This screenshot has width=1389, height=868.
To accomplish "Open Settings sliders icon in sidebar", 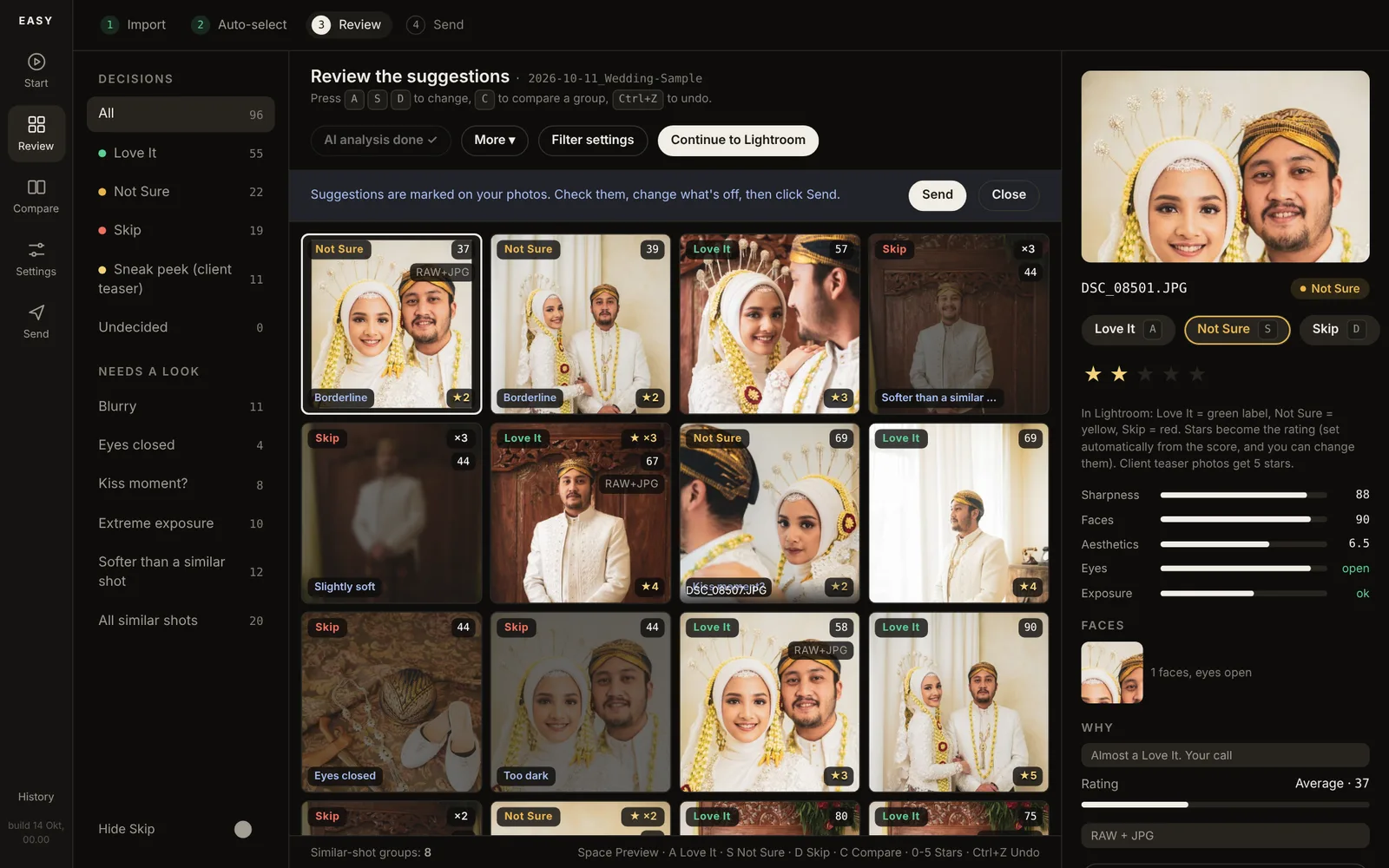I will click(36, 259).
